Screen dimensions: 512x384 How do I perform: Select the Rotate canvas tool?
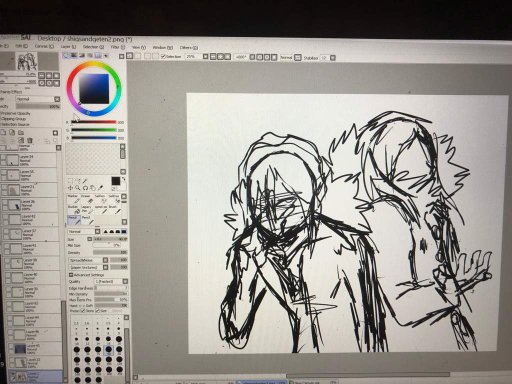[x=85, y=188]
